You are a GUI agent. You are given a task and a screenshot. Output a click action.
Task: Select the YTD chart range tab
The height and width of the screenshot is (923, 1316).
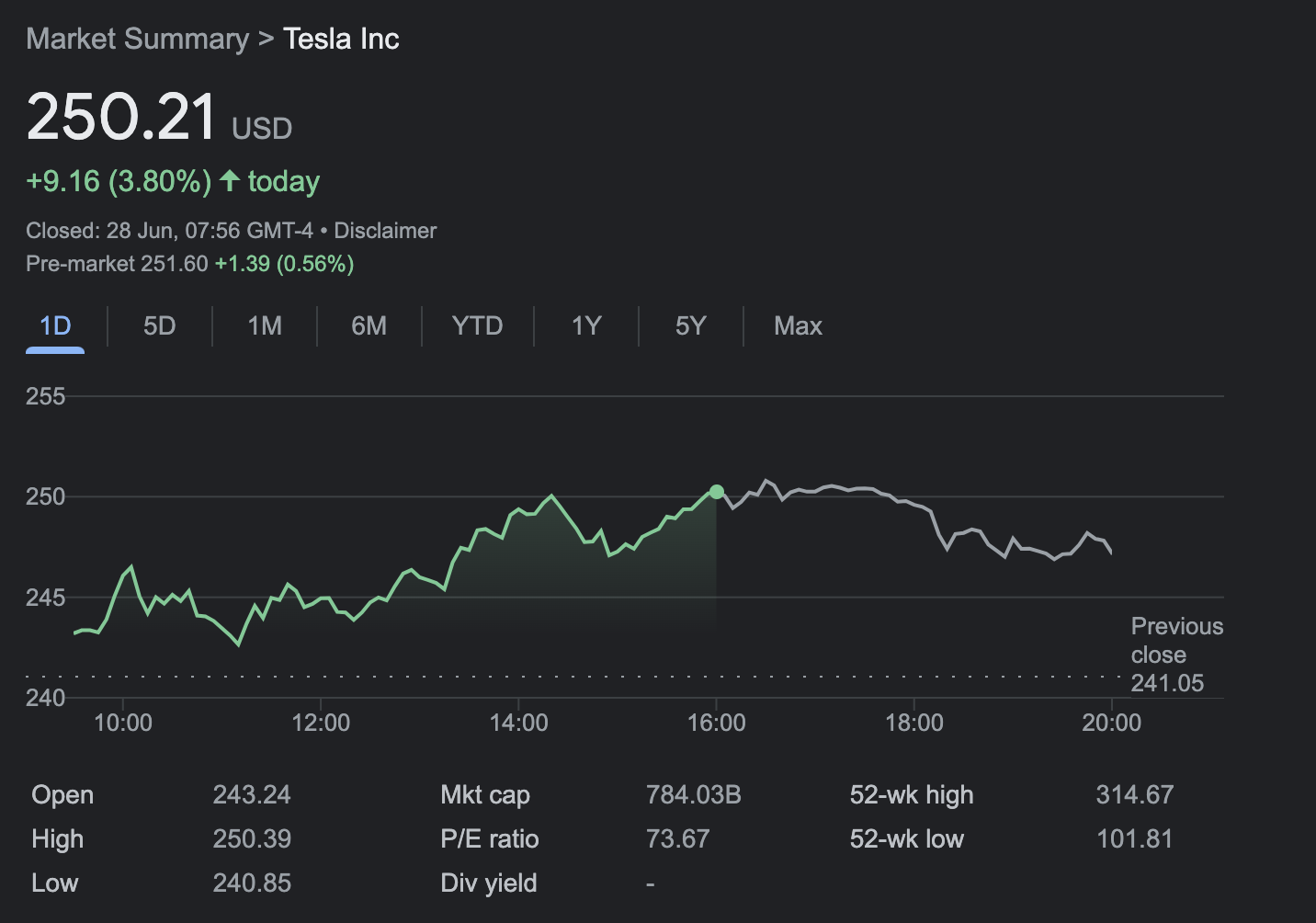pyautogui.click(x=477, y=326)
